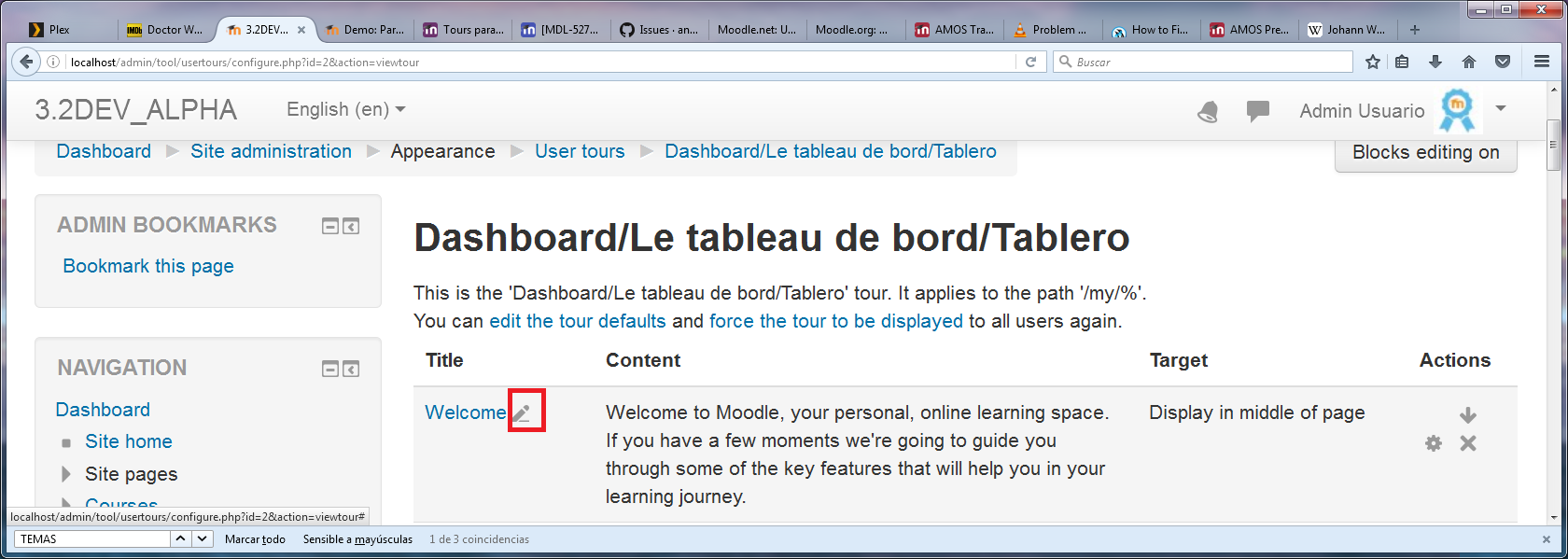Click the move down arrow for Welcome step
Screen dimensions: 1568x559
[1468, 414]
